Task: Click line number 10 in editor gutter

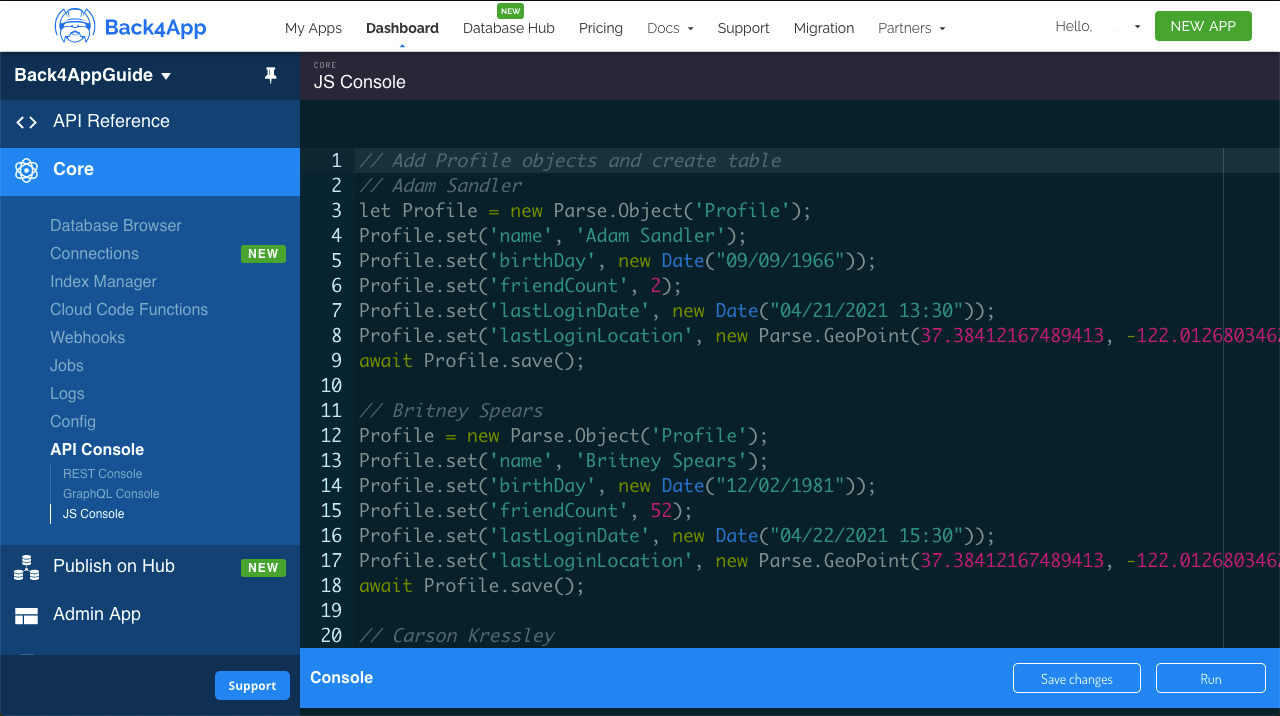Action: pyautogui.click(x=331, y=386)
